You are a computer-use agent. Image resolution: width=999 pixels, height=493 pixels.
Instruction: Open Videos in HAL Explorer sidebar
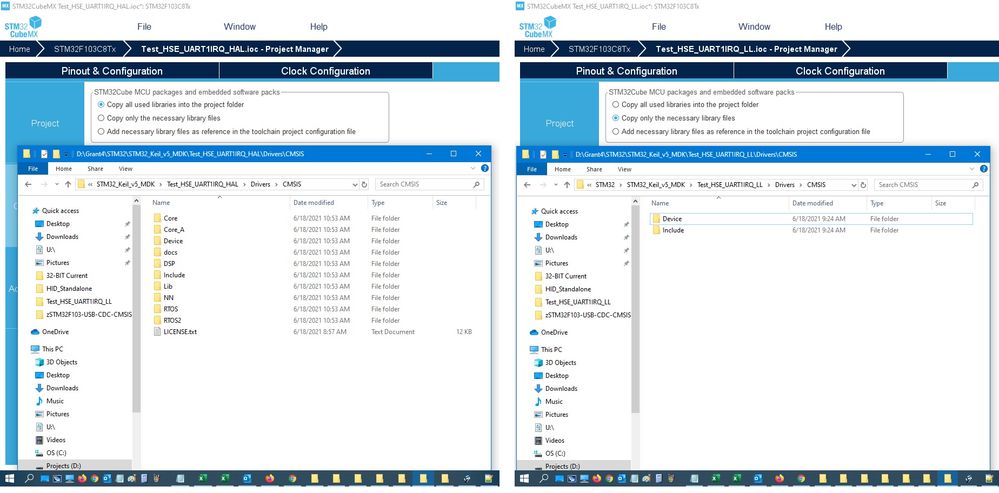(50, 439)
